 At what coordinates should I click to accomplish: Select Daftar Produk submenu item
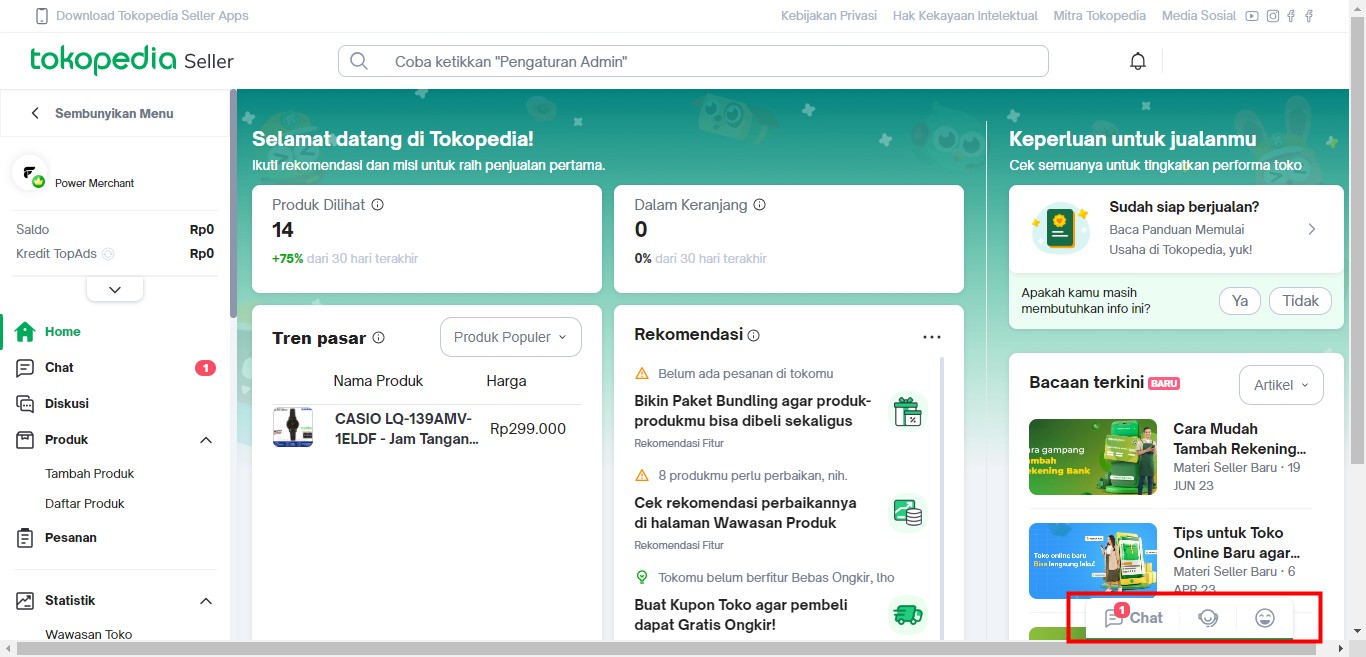(85, 504)
